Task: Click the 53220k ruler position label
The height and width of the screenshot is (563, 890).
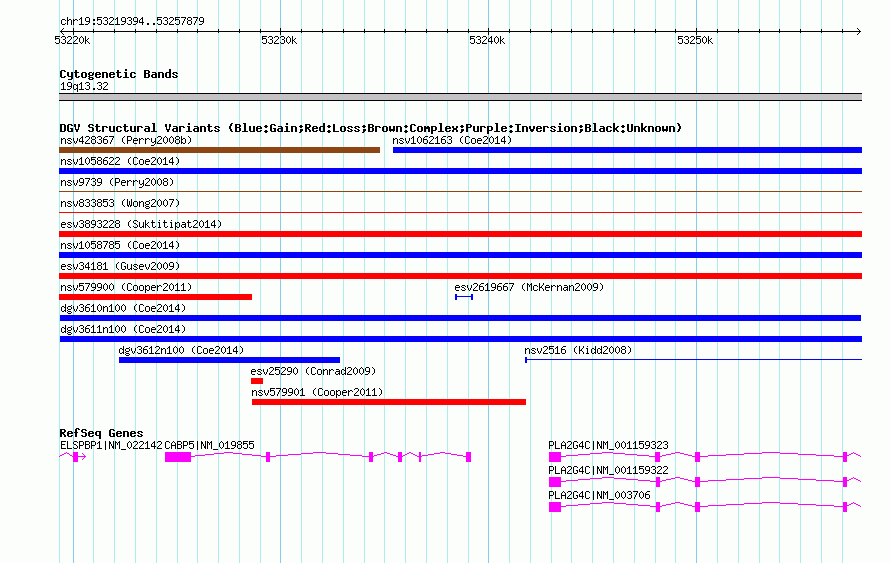Action: (72, 40)
